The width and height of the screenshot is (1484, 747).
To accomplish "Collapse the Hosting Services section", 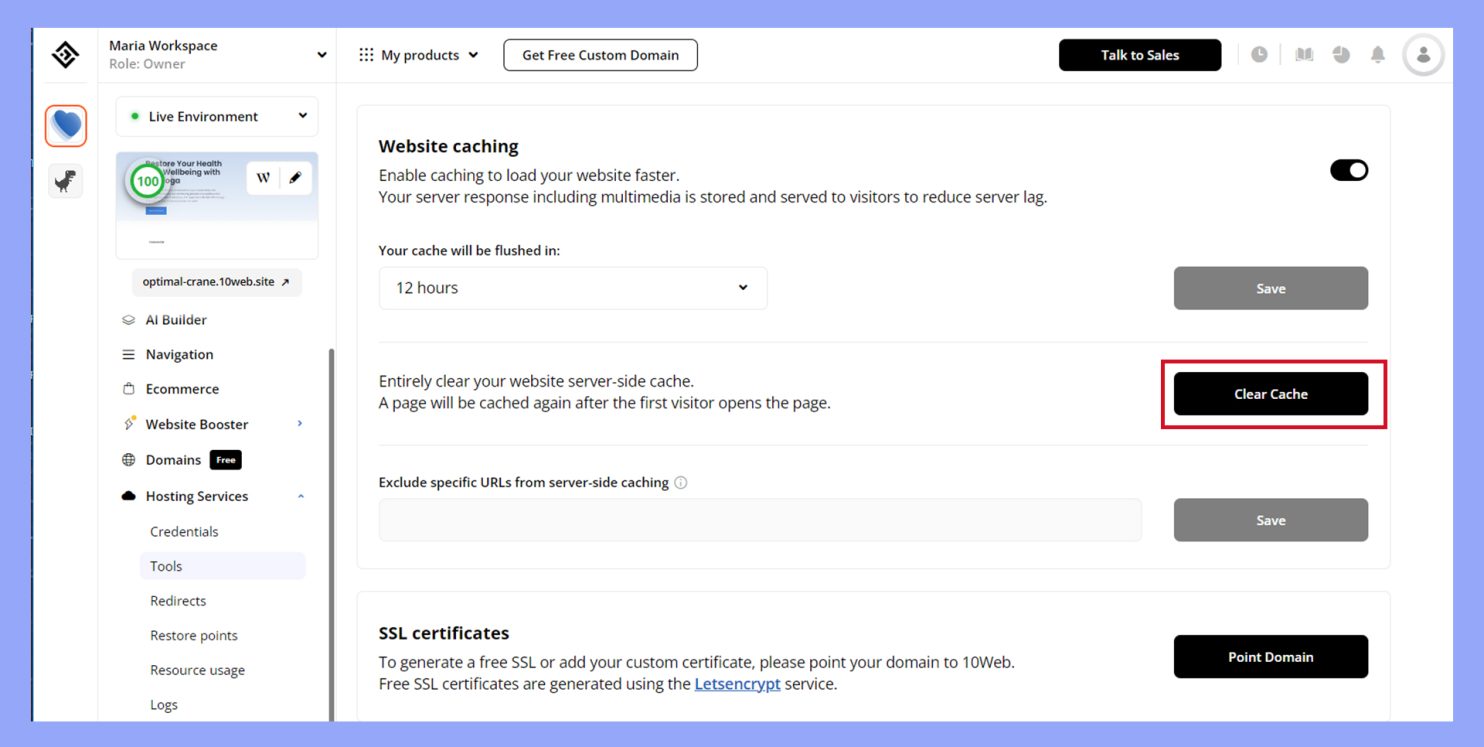I will [300, 495].
